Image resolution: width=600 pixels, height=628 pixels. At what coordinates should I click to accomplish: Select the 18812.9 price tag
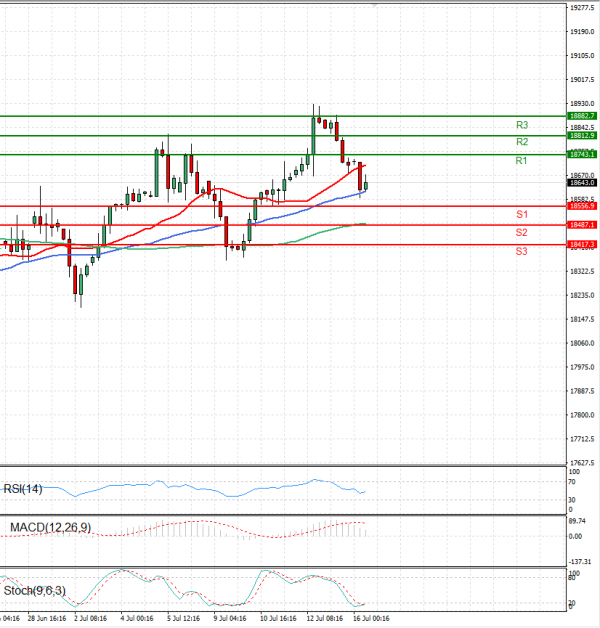click(x=582, y=136)
